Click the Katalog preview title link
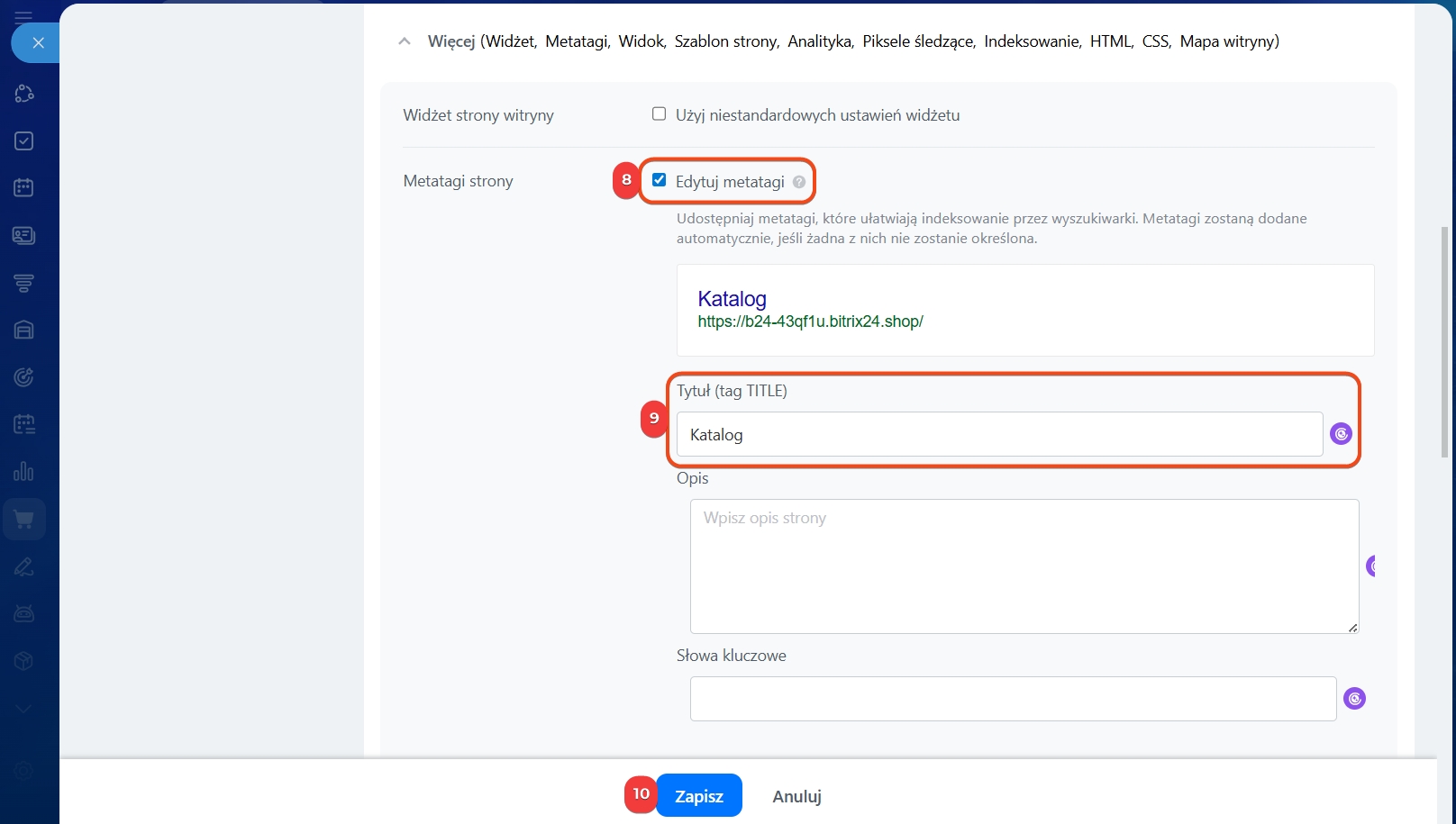1456x824 pixels. click(732, 299)
